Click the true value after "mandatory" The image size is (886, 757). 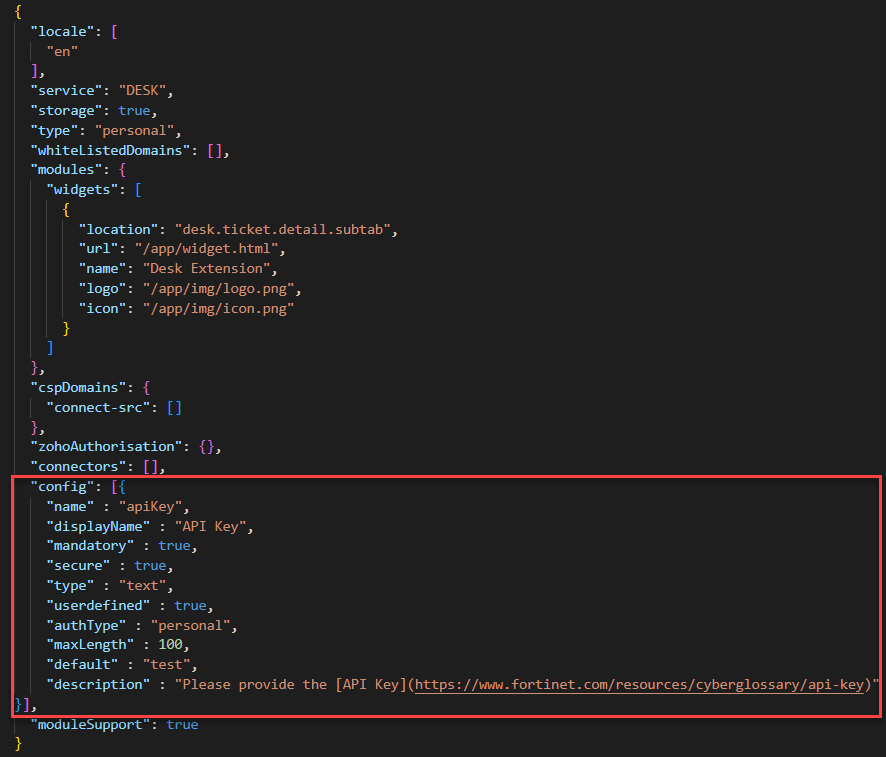tap(174, 546)
